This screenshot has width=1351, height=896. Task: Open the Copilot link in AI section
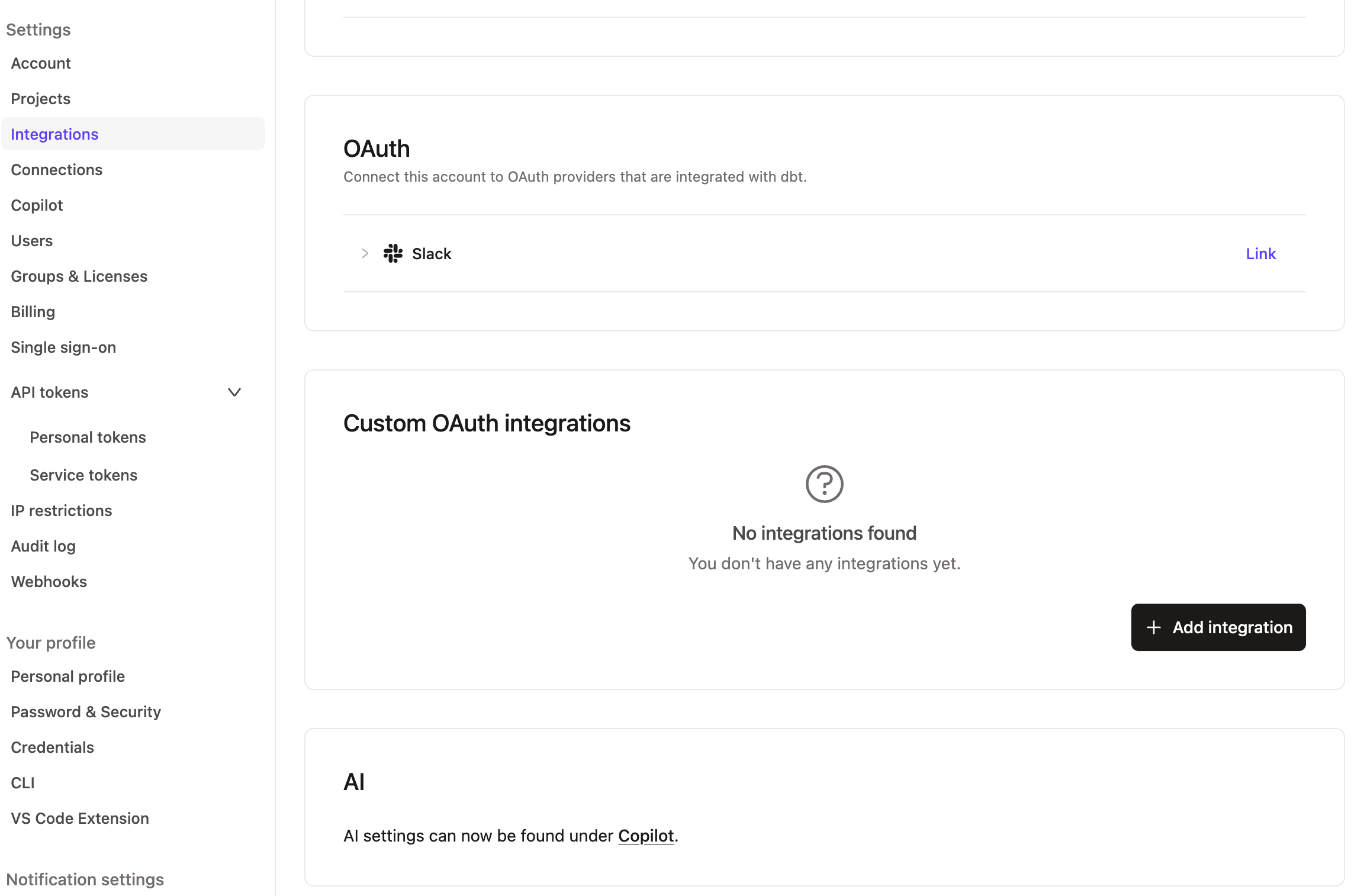click(646, 836)
